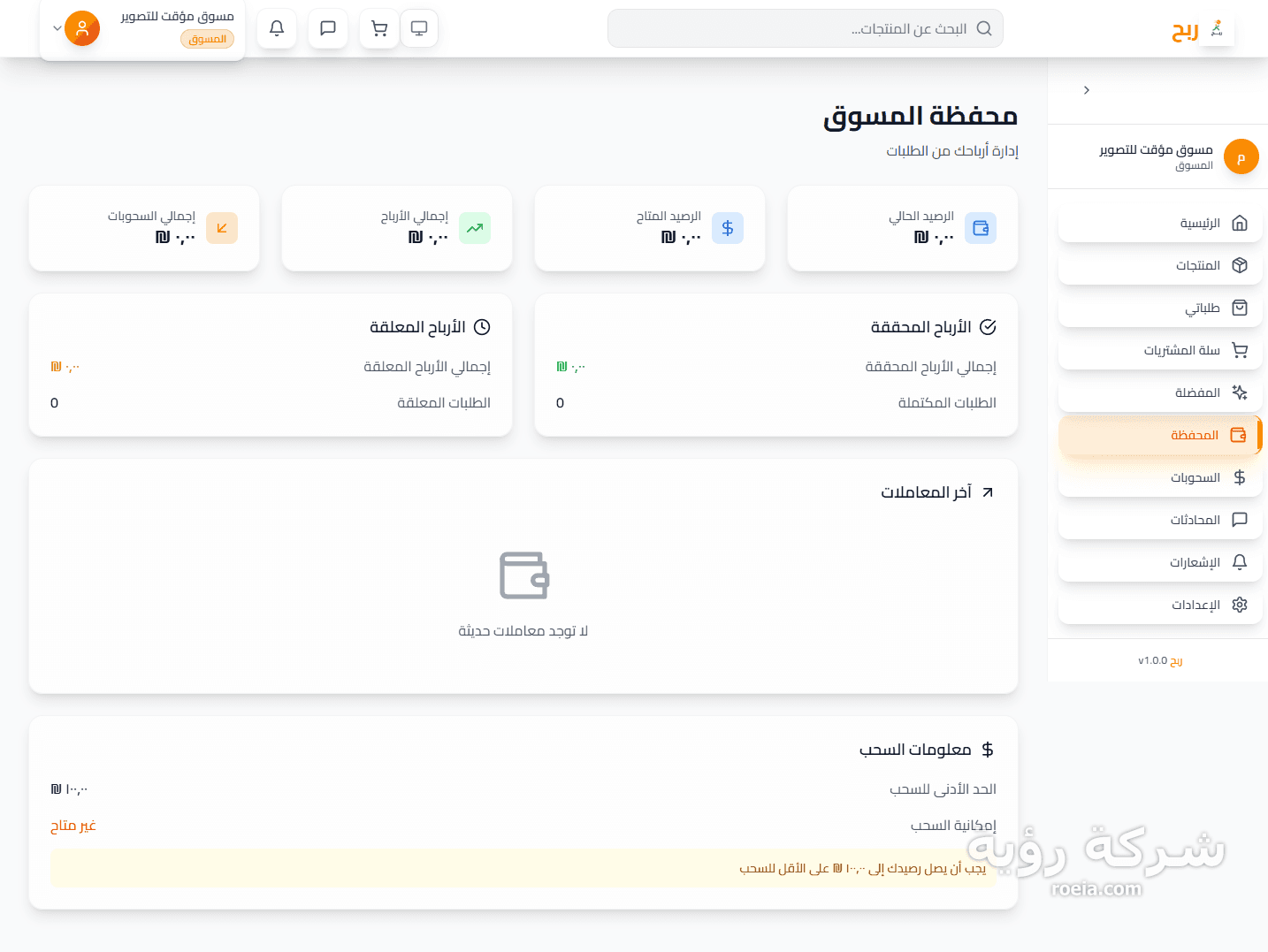
Task: Click the غير متاح withdrawal status
Action: [73, 826]
